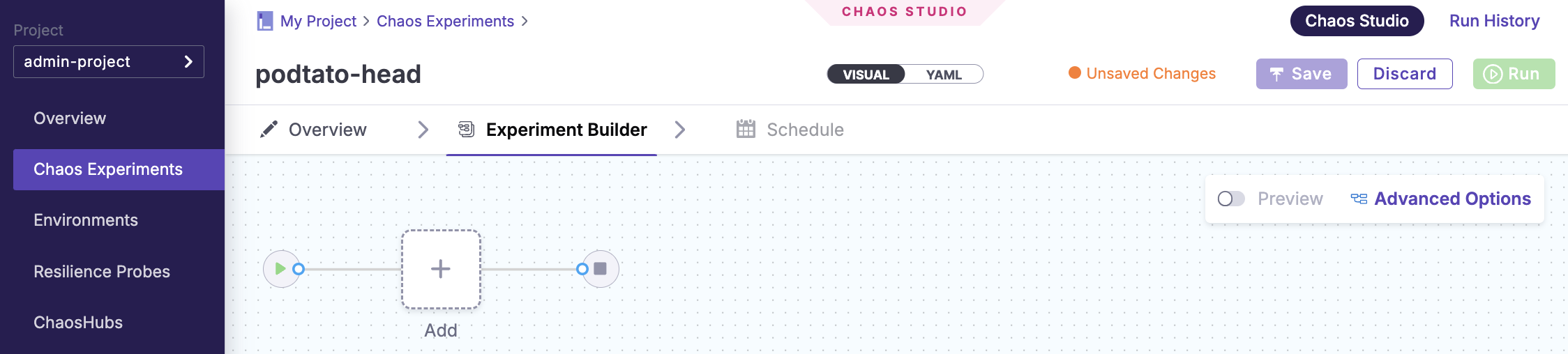
Task: Discard the unsaved changes
Action: click(x=1404, y=74)
